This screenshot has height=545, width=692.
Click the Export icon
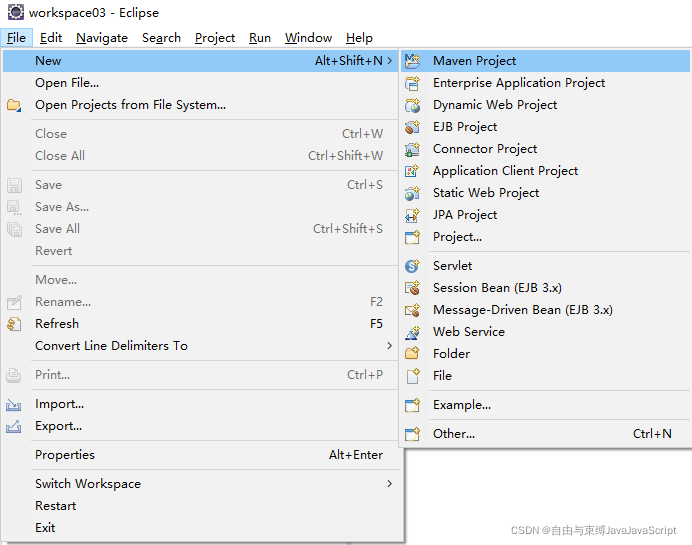tap(14, 426)
